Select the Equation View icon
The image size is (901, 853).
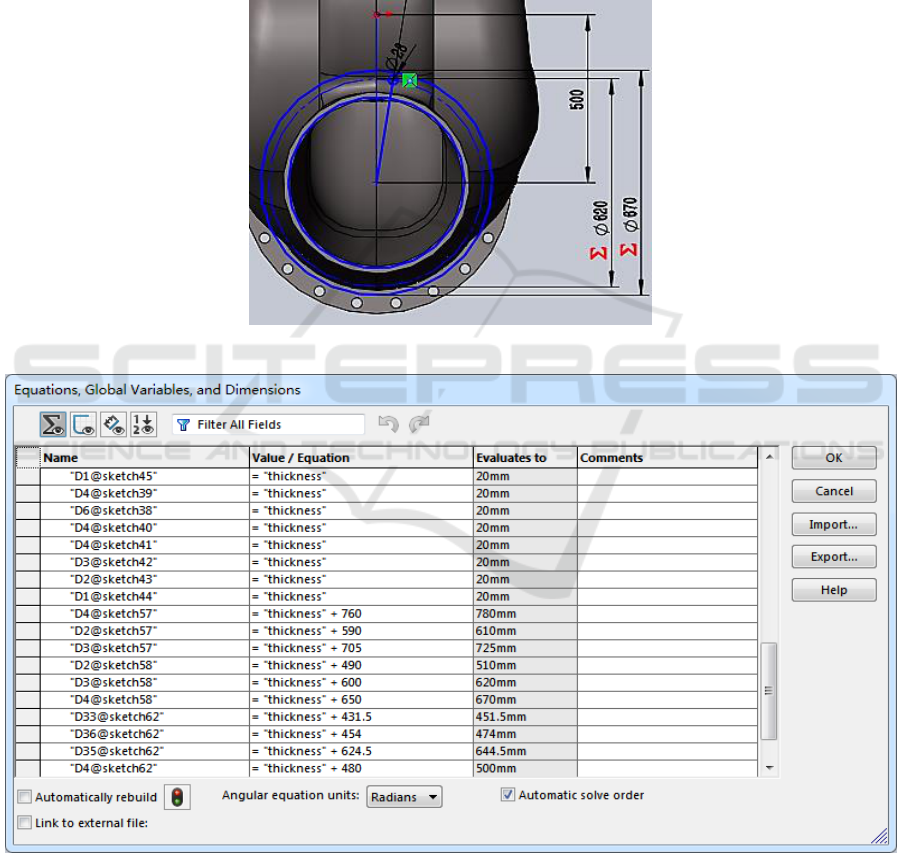click(53, 424)
